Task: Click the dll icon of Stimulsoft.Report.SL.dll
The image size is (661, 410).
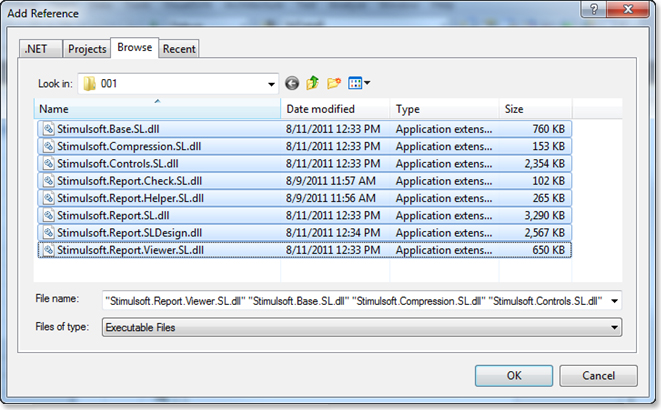Action: point(48,215)
